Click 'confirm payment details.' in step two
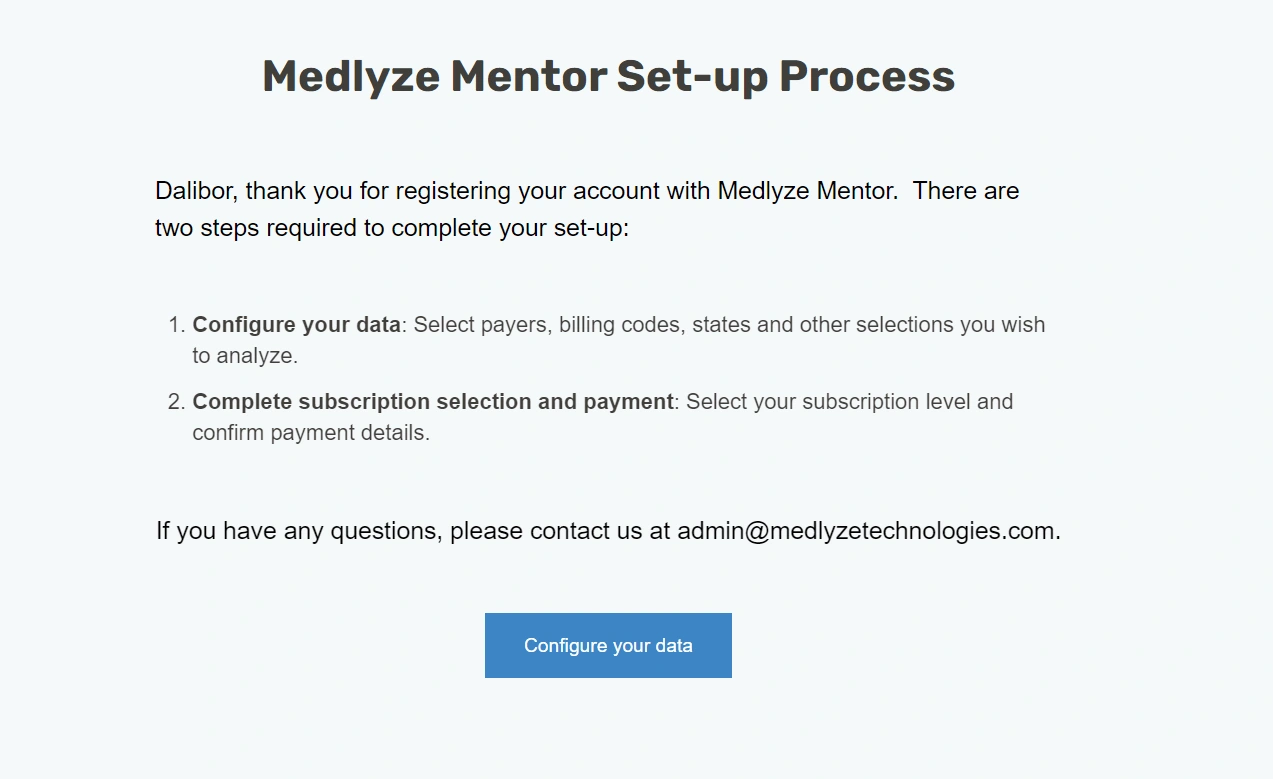The image size is (1273, 779). pyautogui.click(x=311, y=433)
